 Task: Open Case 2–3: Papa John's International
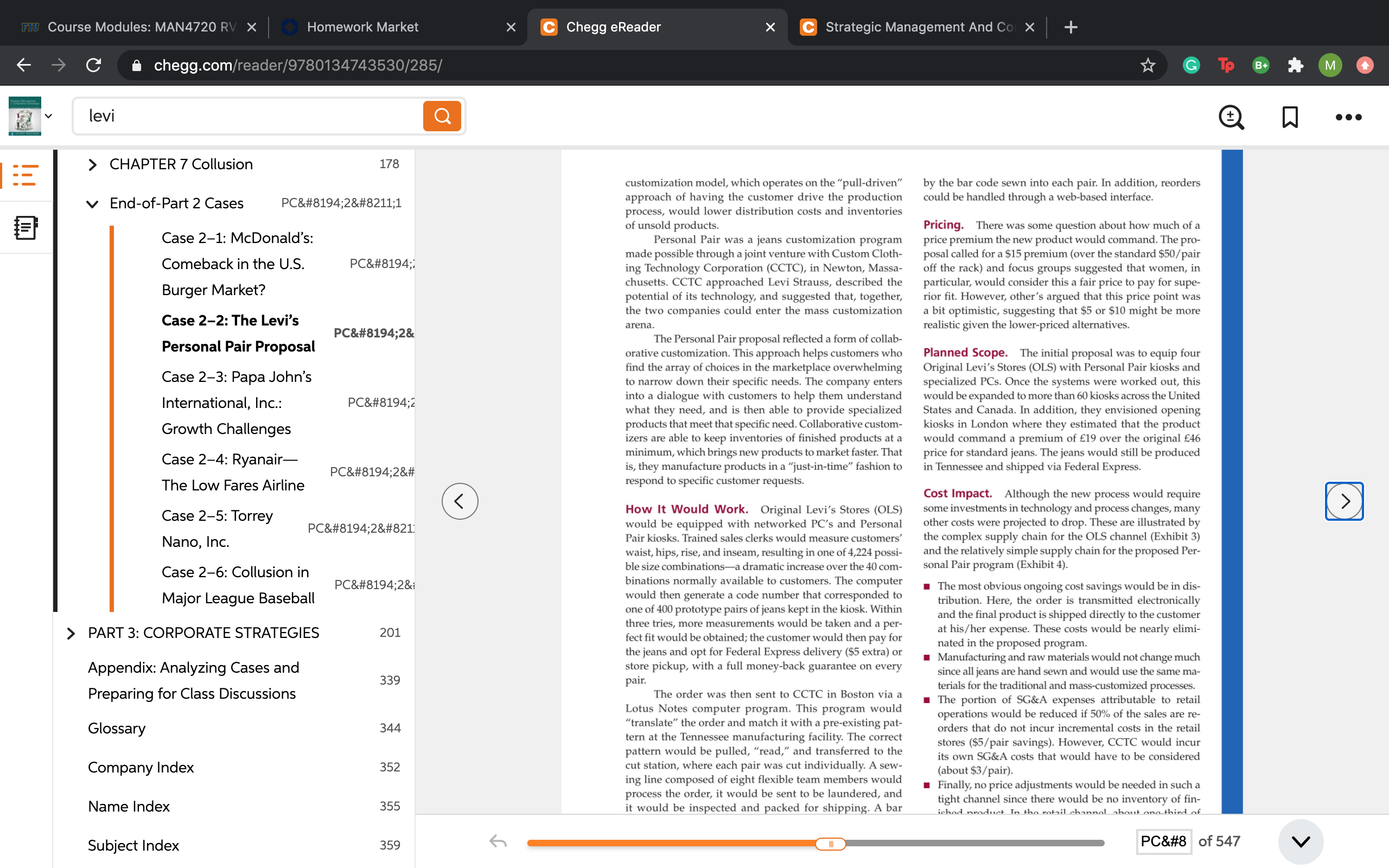click(x=237, y=403)
